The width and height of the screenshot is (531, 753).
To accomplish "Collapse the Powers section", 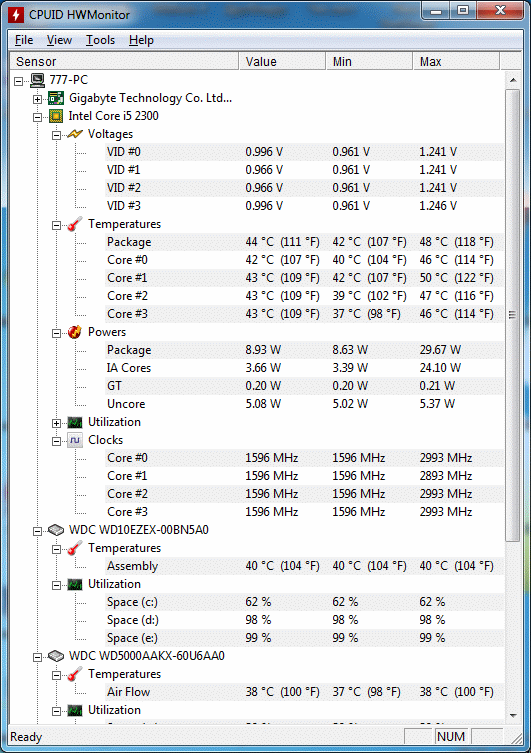I will (x=57, y=333).
